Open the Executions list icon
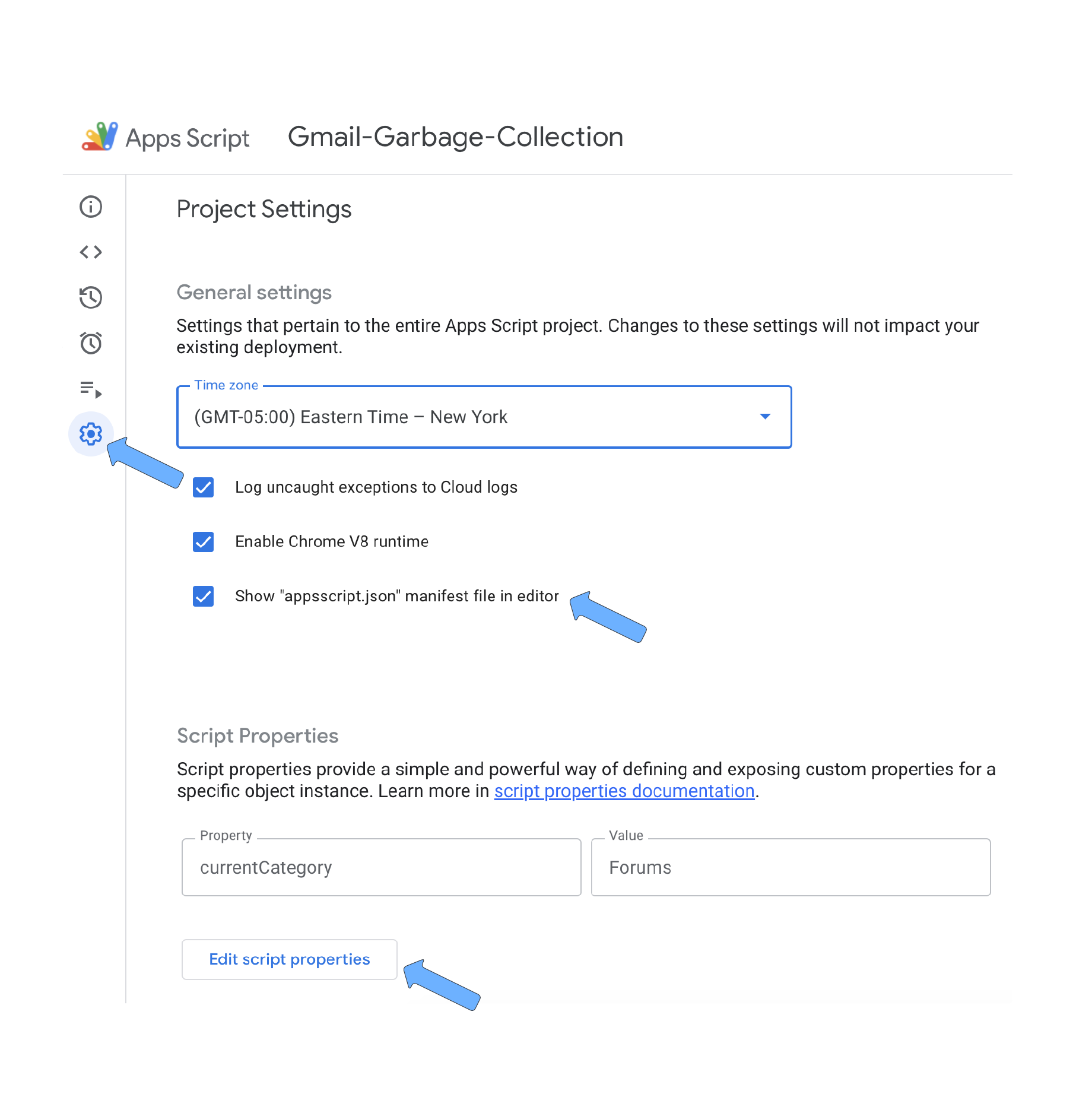Viewport: 1092px width, 1094px height. pos(91,389)
